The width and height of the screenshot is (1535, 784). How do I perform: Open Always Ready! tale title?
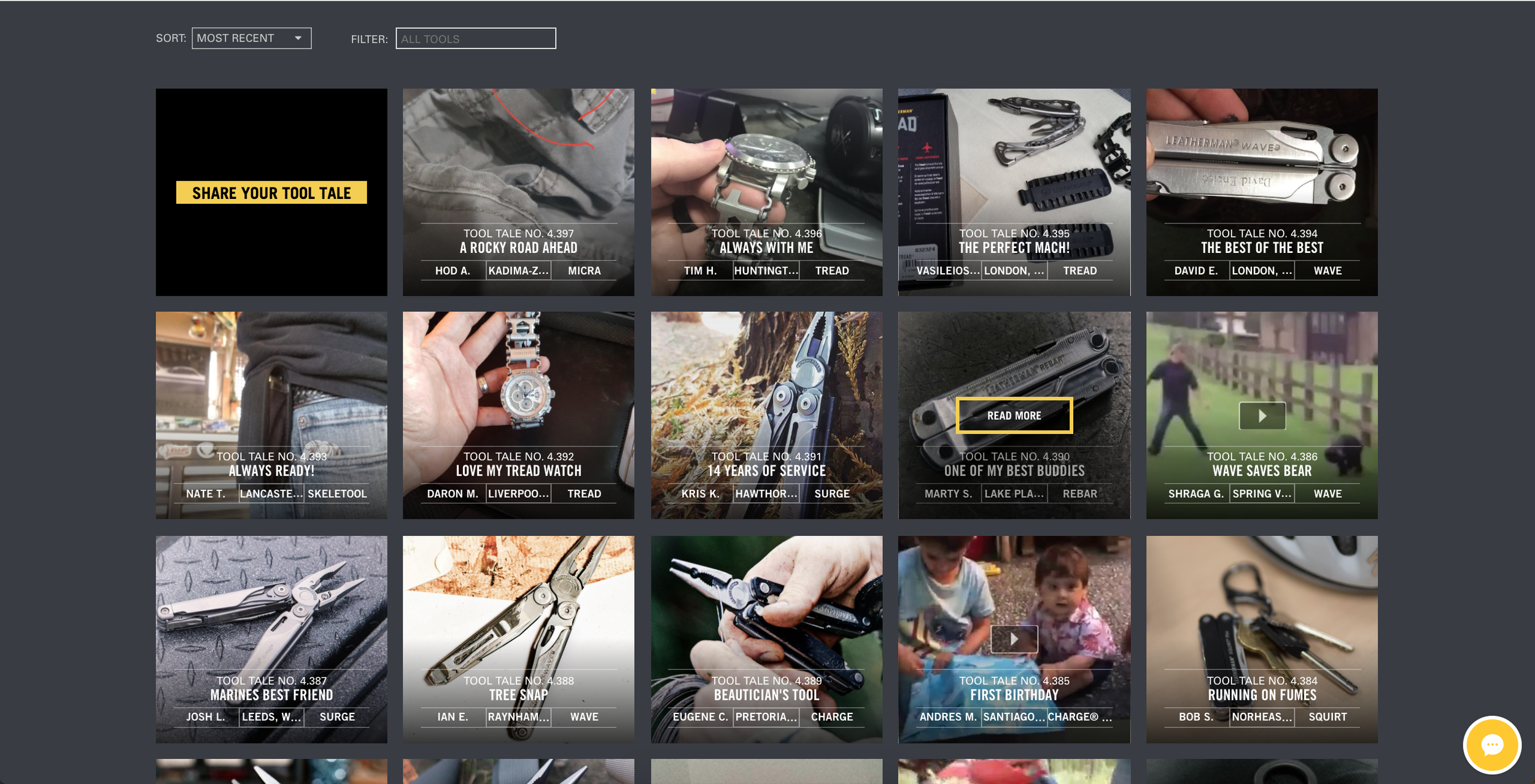[271, 471]
